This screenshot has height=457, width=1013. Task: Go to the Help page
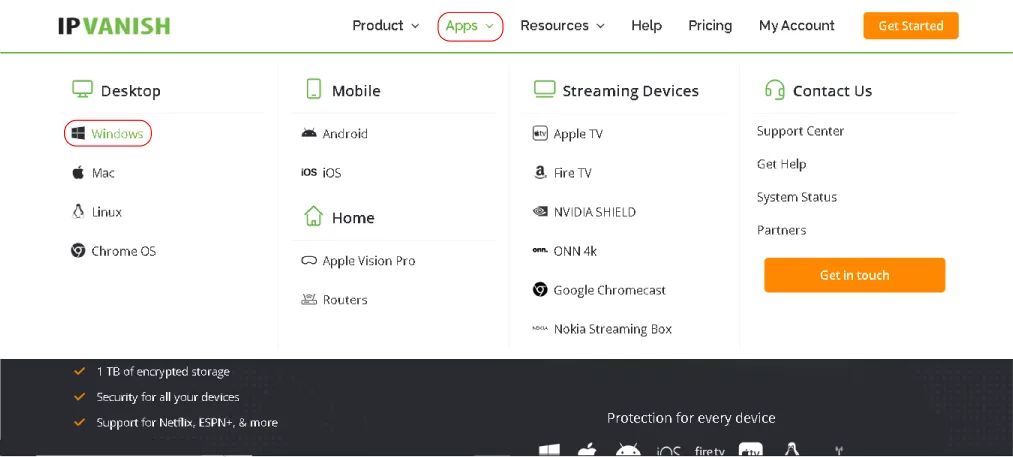(x=646, y=26)
